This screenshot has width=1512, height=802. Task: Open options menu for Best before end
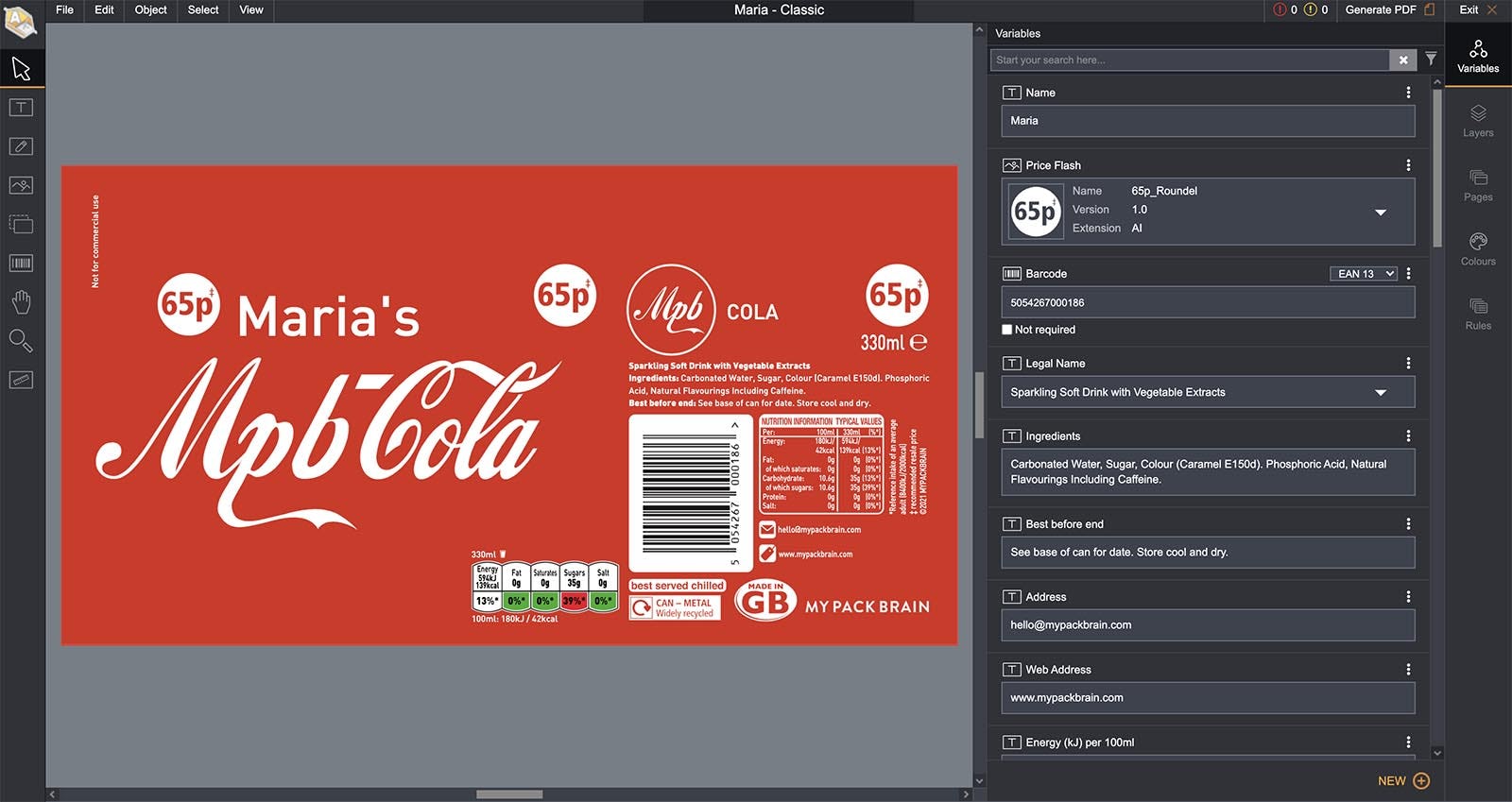click(1408, 524)
